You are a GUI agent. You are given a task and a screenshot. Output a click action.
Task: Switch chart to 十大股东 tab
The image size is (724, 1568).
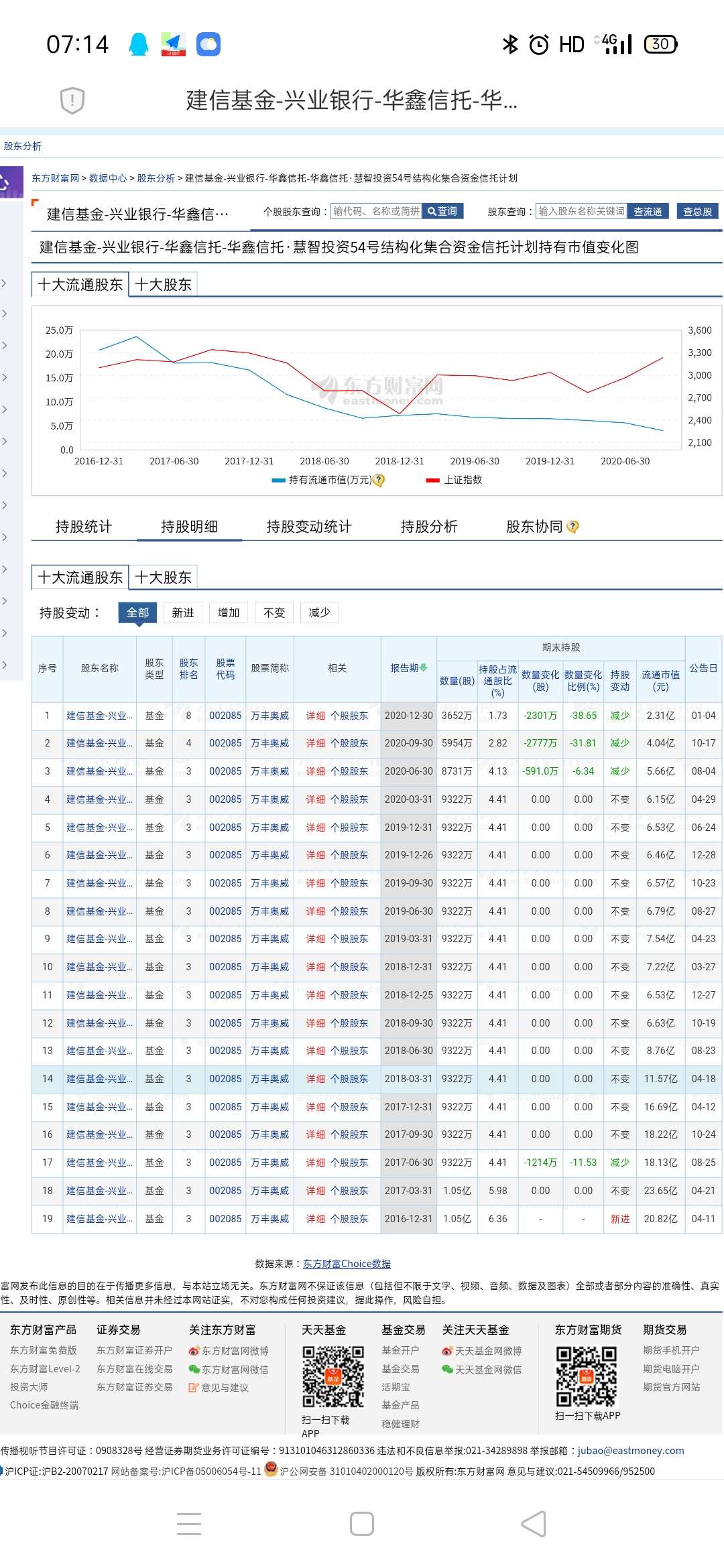tap(163, 285)
